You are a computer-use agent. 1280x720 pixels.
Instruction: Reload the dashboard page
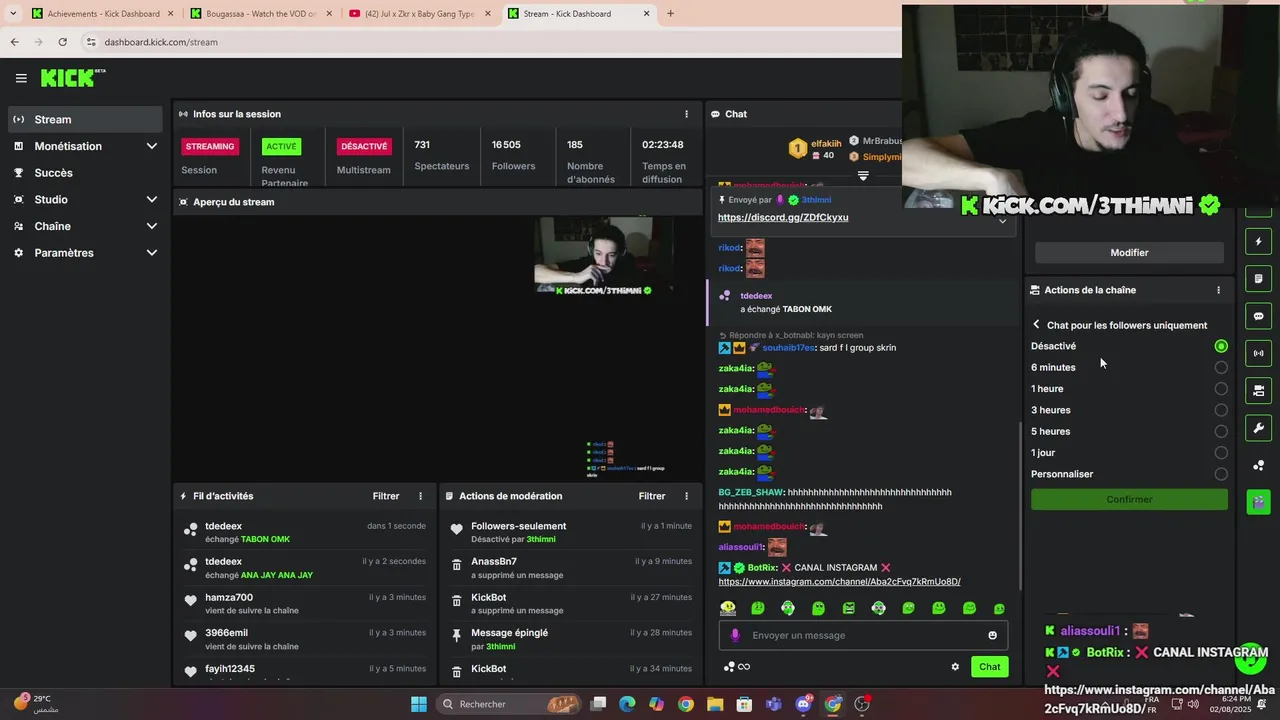pos(62,42)
